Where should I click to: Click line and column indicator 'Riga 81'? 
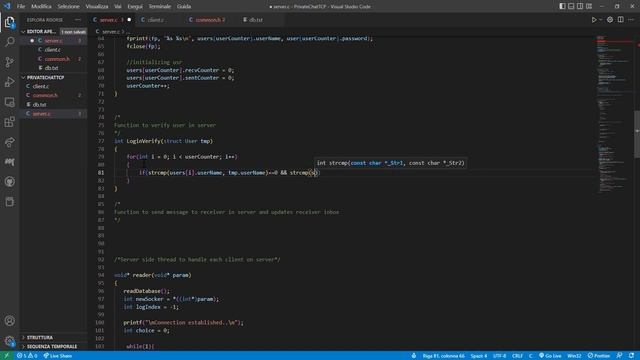tap(444, 356)
